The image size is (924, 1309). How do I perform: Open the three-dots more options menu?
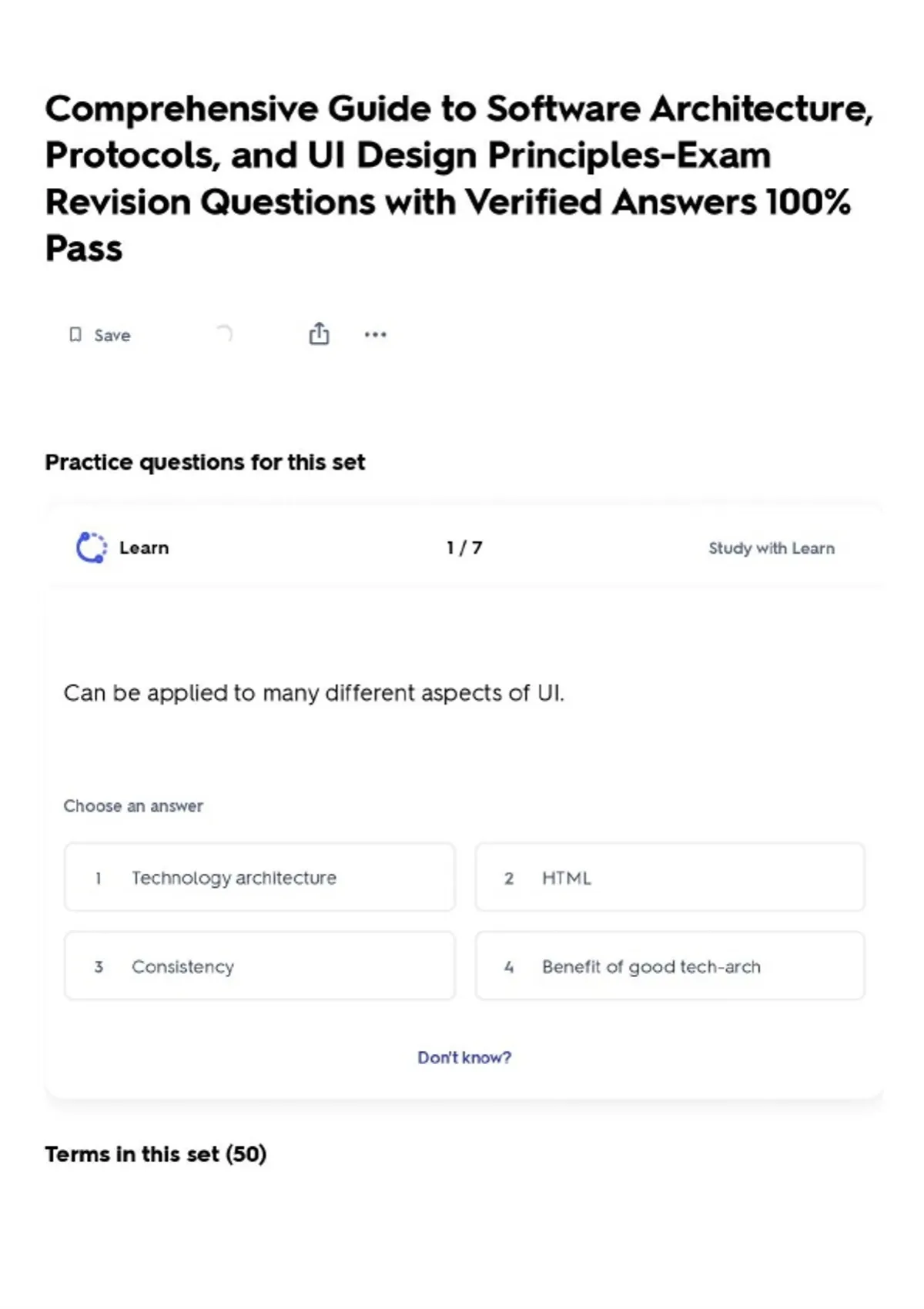tap(375, 334)
